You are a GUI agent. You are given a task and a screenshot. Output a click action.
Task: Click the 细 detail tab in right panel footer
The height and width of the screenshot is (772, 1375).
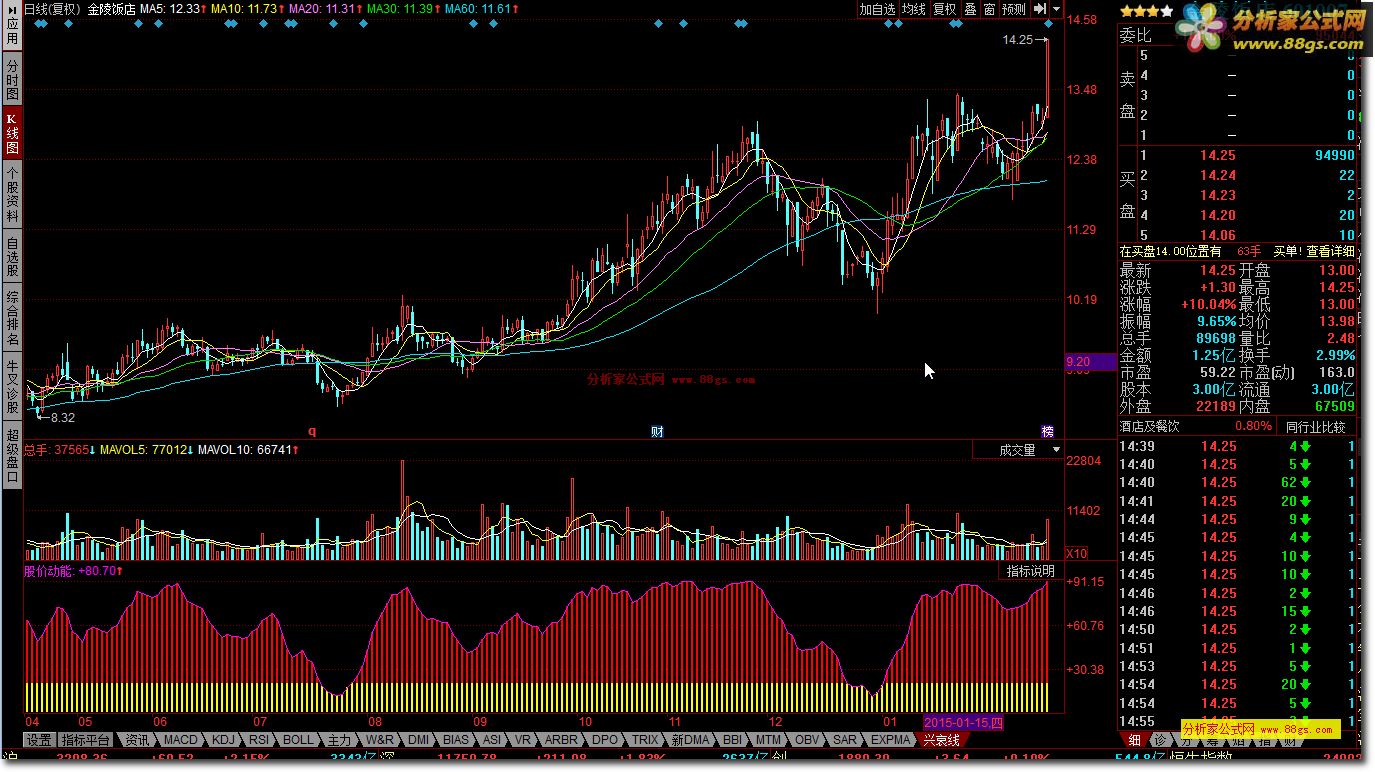pos(1133,740)
